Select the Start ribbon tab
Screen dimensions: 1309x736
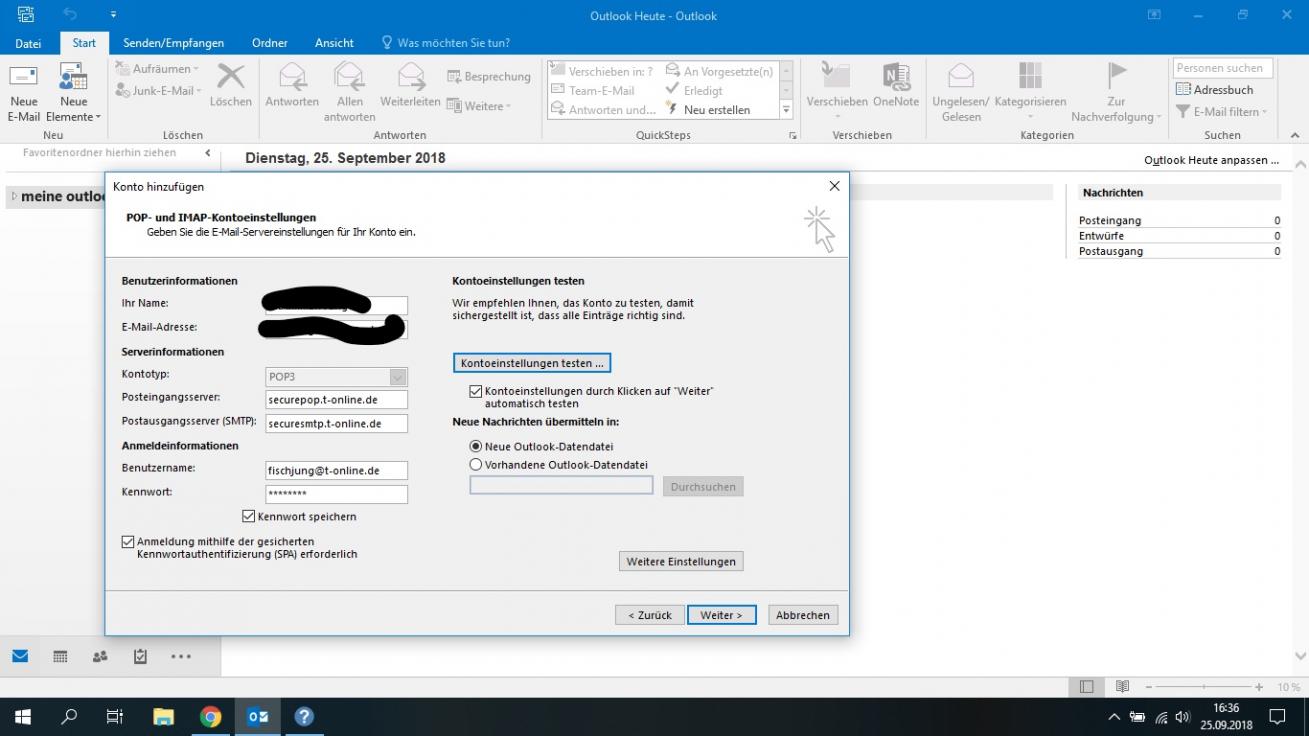coord(84,43)
